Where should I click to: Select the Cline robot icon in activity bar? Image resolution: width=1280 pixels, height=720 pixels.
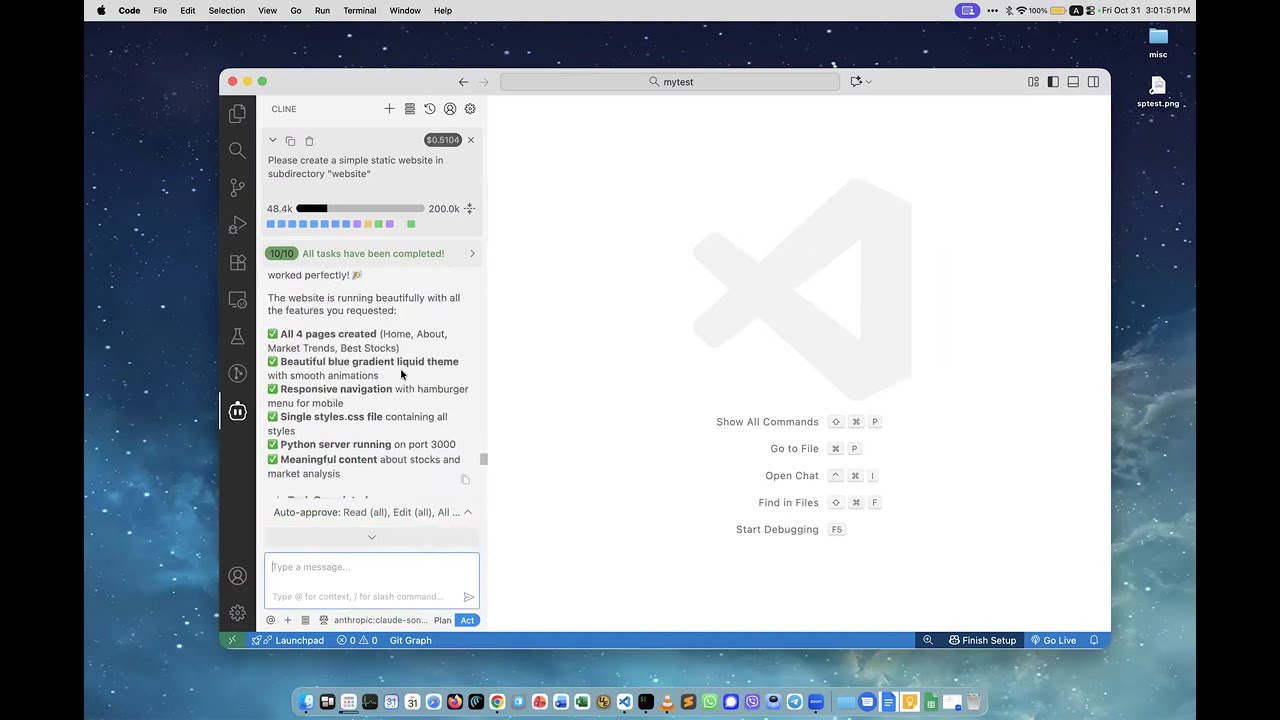point(237,411)
